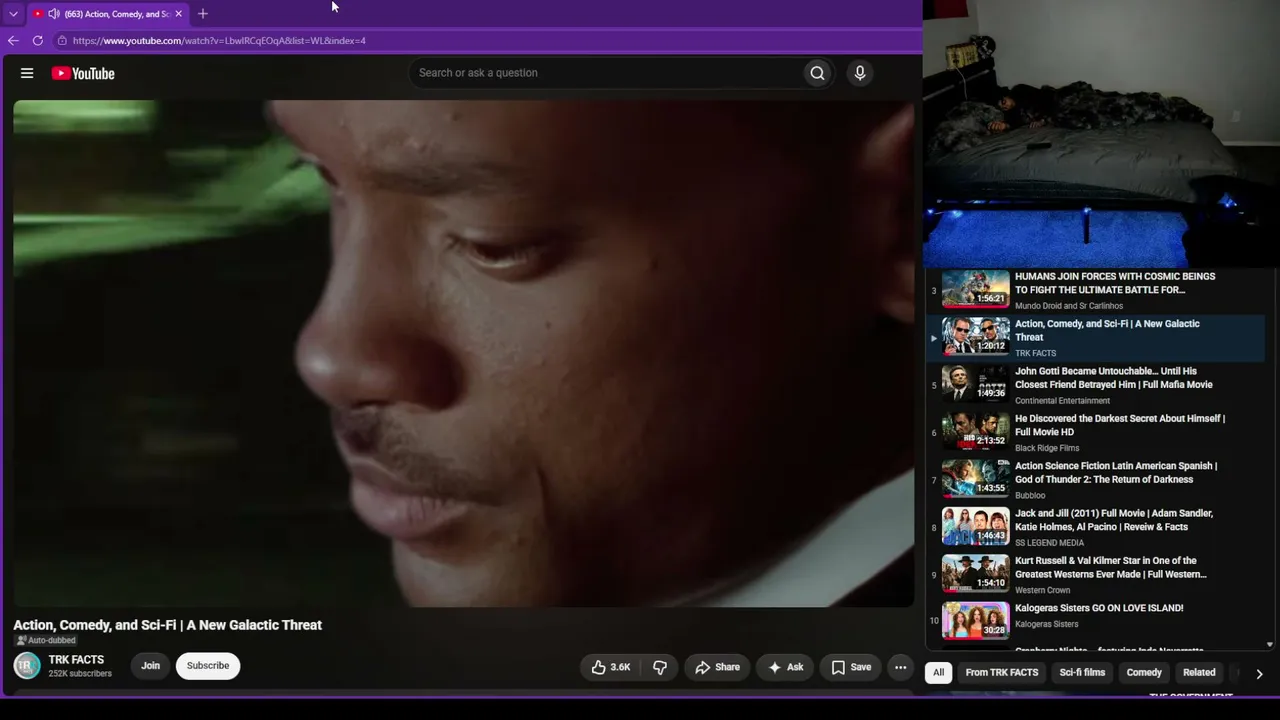Go to YouTube home via logo

point(83,73)
